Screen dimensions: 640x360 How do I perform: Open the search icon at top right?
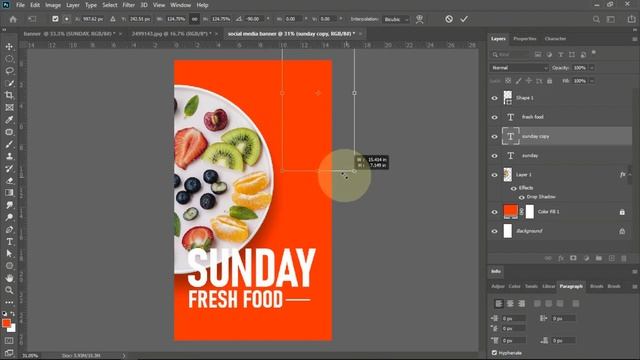tap(596, 19)
